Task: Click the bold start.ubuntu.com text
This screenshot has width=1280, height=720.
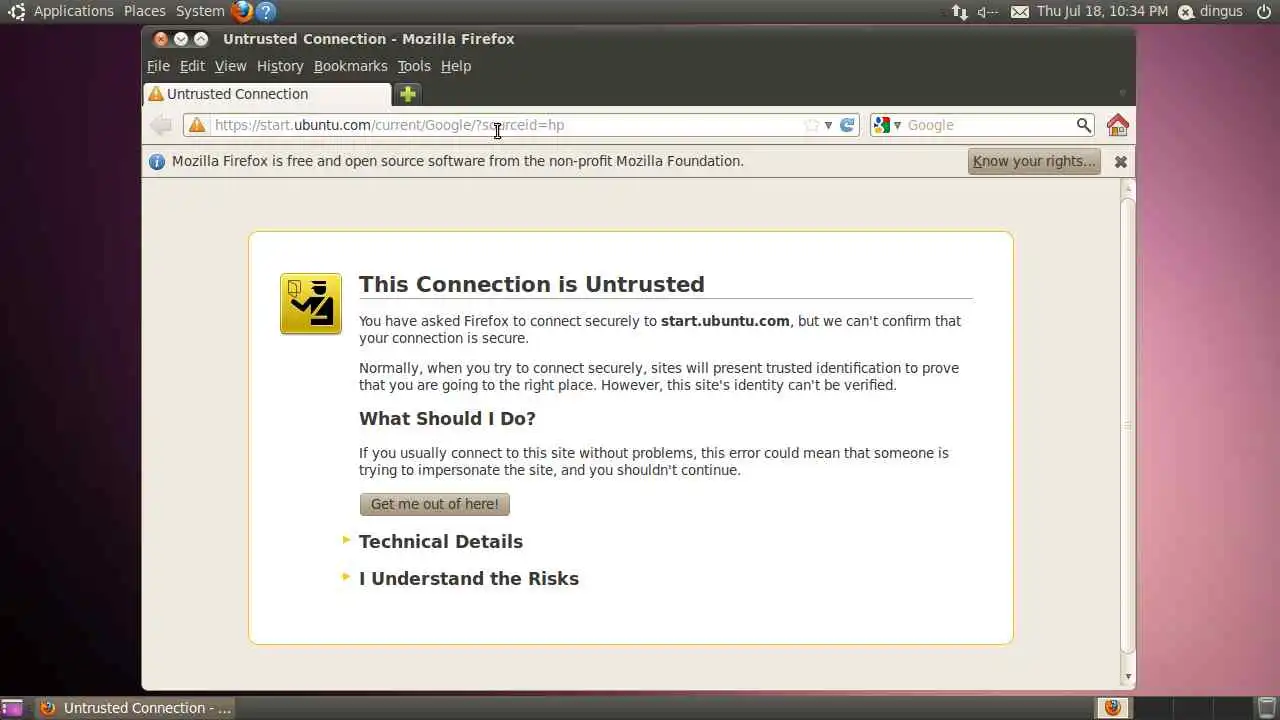Action: coord(725,321)
